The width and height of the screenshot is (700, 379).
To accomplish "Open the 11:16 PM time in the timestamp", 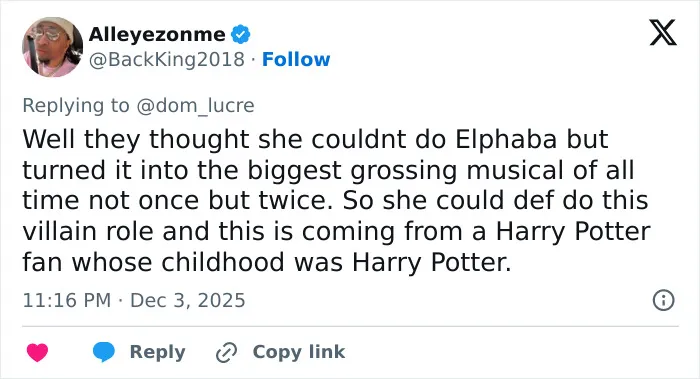I will 67,300.
